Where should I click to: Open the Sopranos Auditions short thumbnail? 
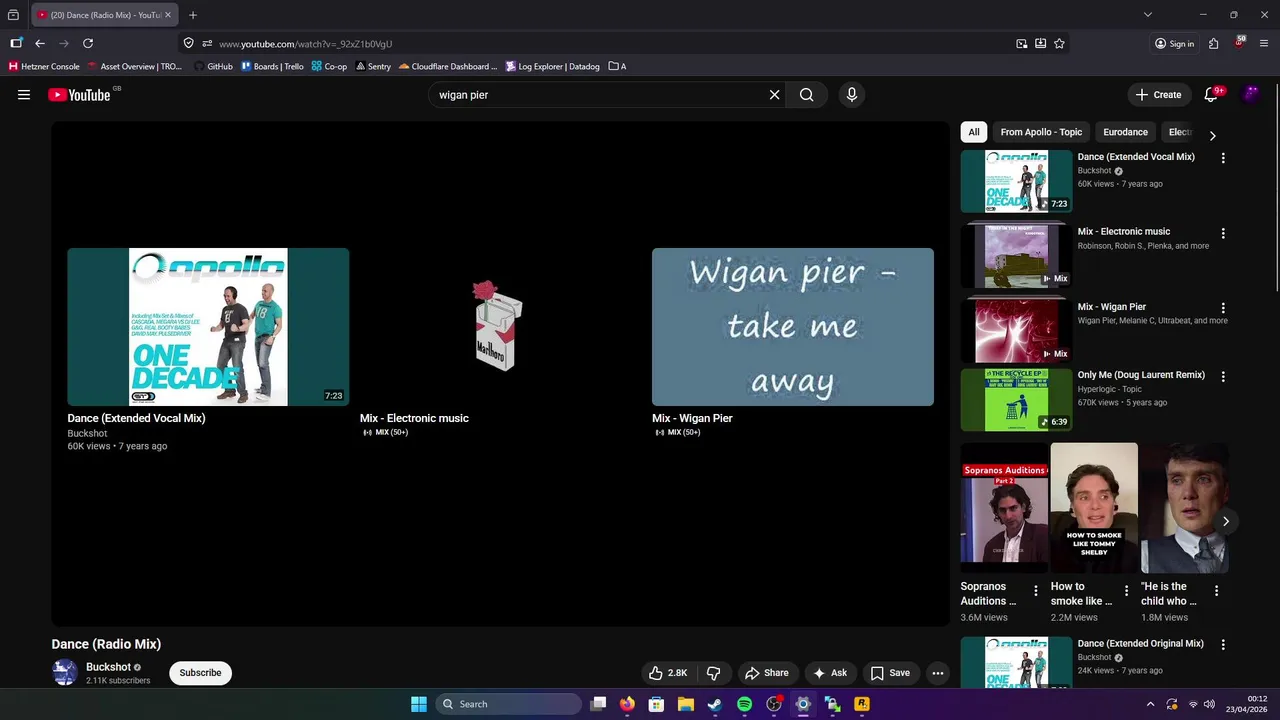point(1004,508)
